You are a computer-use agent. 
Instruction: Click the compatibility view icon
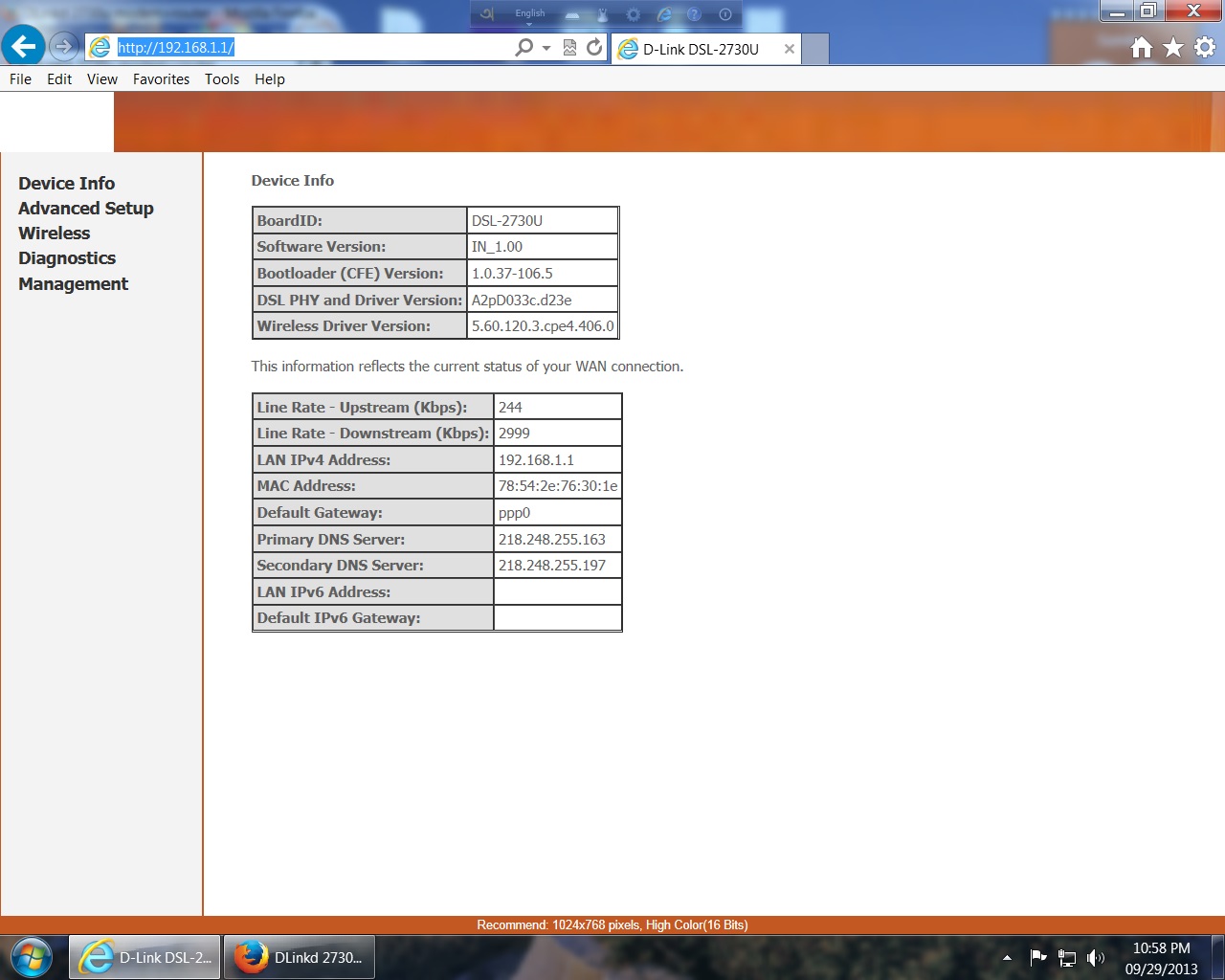pos(569,47)
